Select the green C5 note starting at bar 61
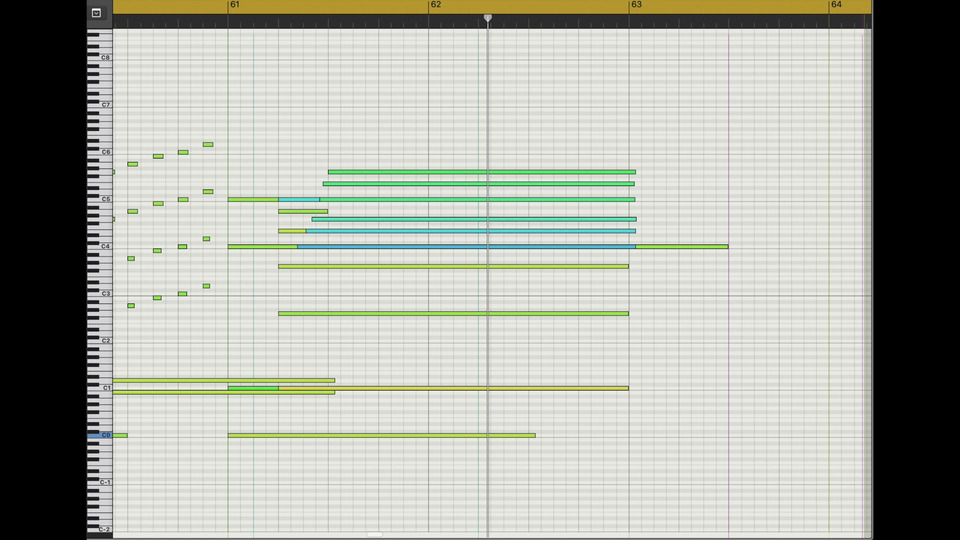This screenshot has height=540, width=960. click(x=253, y=200)
